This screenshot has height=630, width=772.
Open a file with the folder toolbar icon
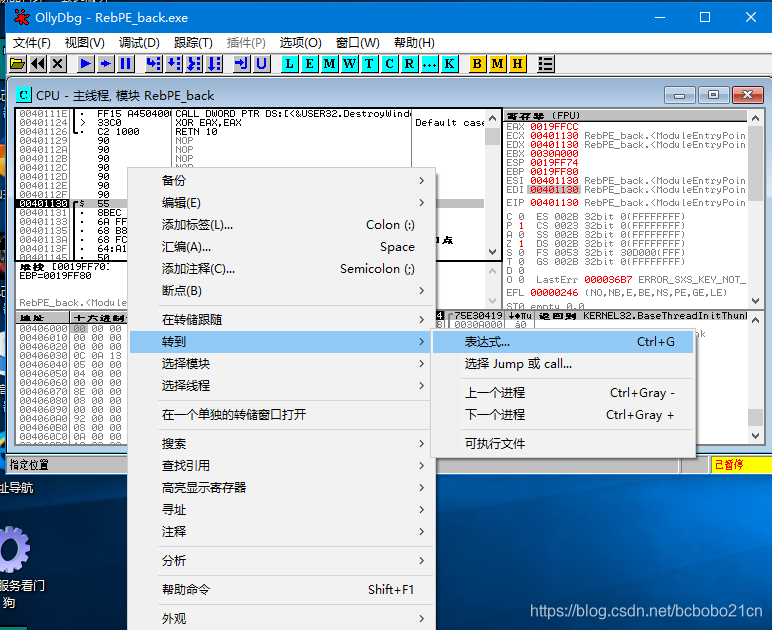pos(18,64)
